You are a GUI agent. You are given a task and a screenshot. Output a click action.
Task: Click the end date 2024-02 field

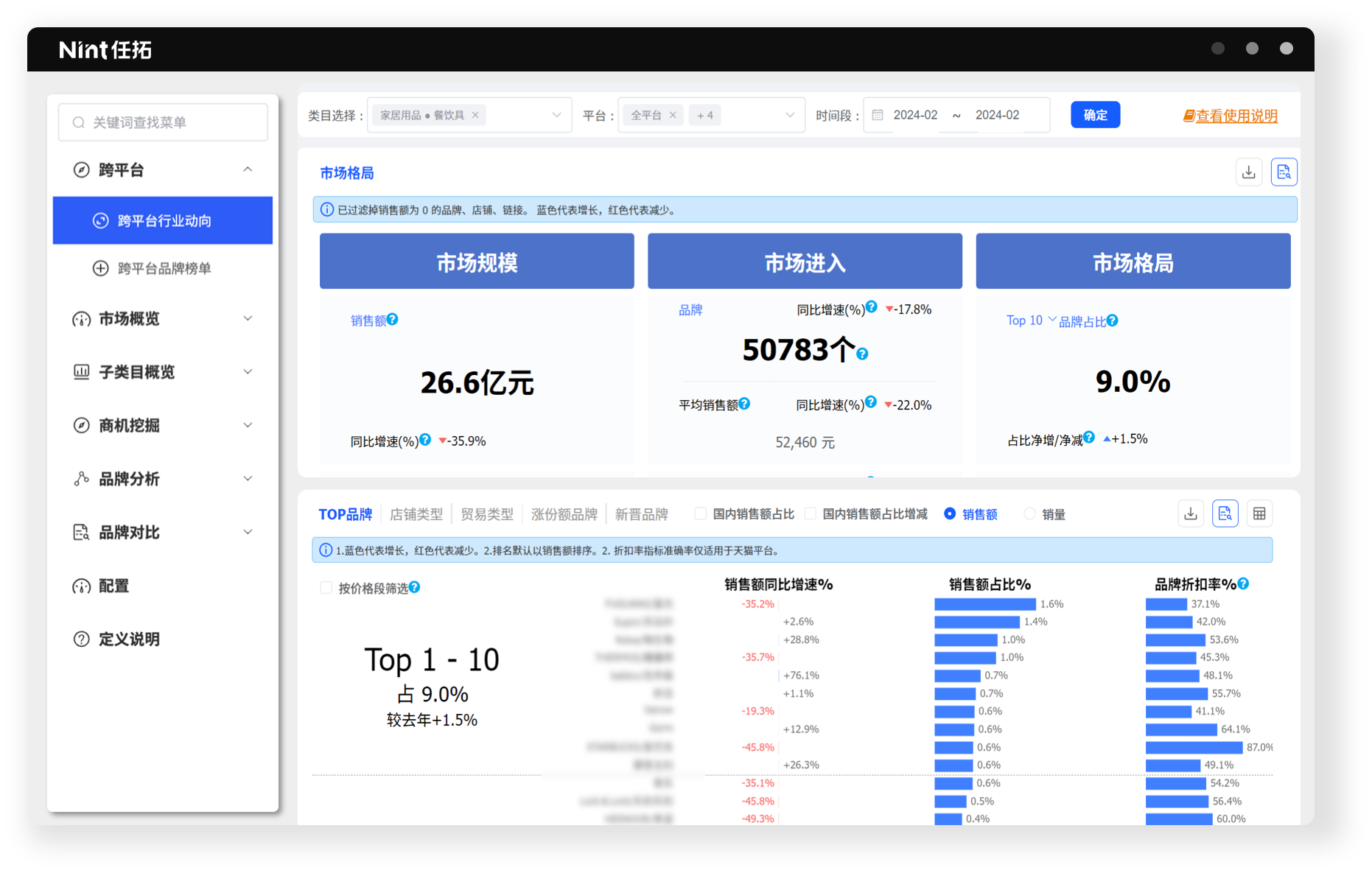(x=998, y=115)
